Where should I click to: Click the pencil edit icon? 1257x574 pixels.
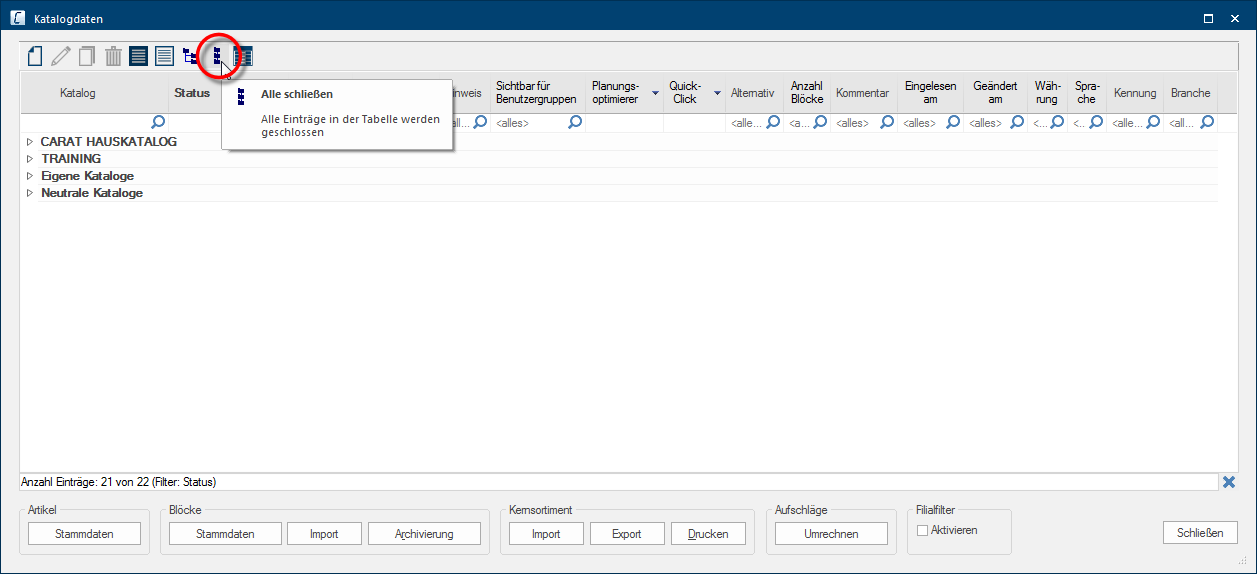(x=61, y=57)
